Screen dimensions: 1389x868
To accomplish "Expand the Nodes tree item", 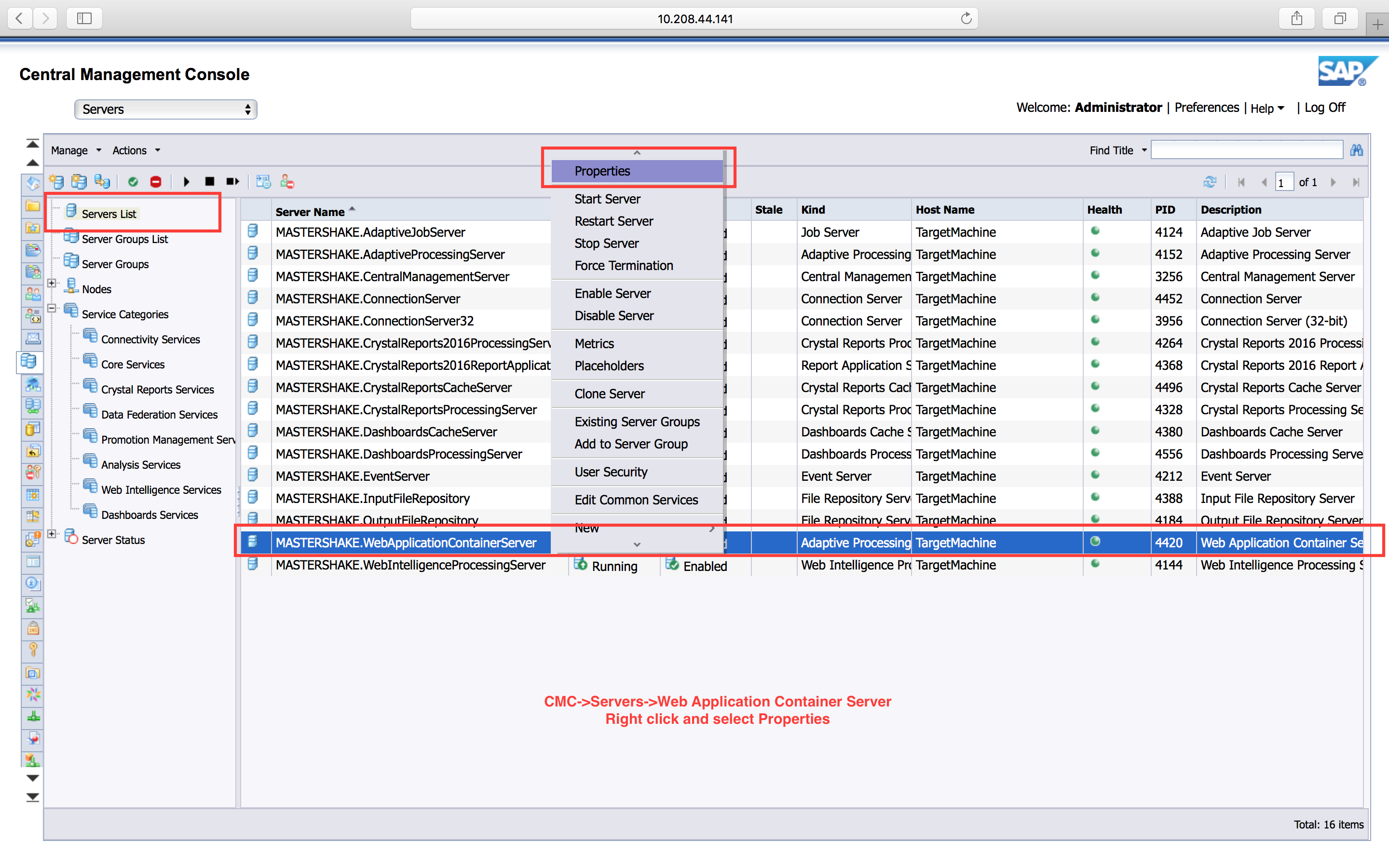I will pyautogui.click(x=52, y=283).
